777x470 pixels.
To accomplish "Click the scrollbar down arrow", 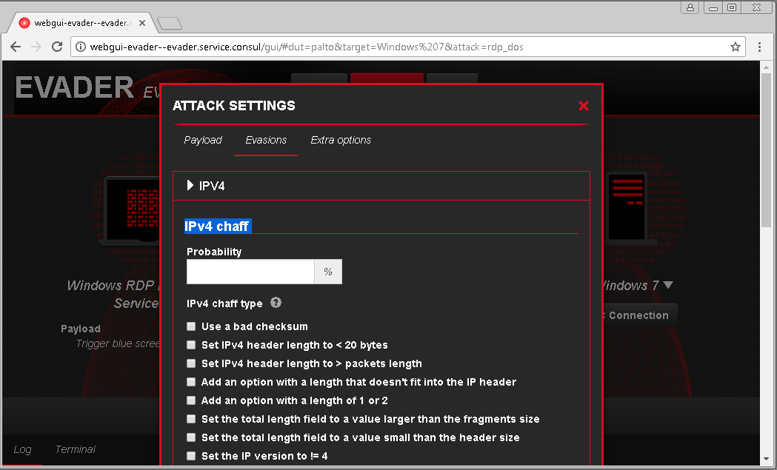I will pos(766,459).
